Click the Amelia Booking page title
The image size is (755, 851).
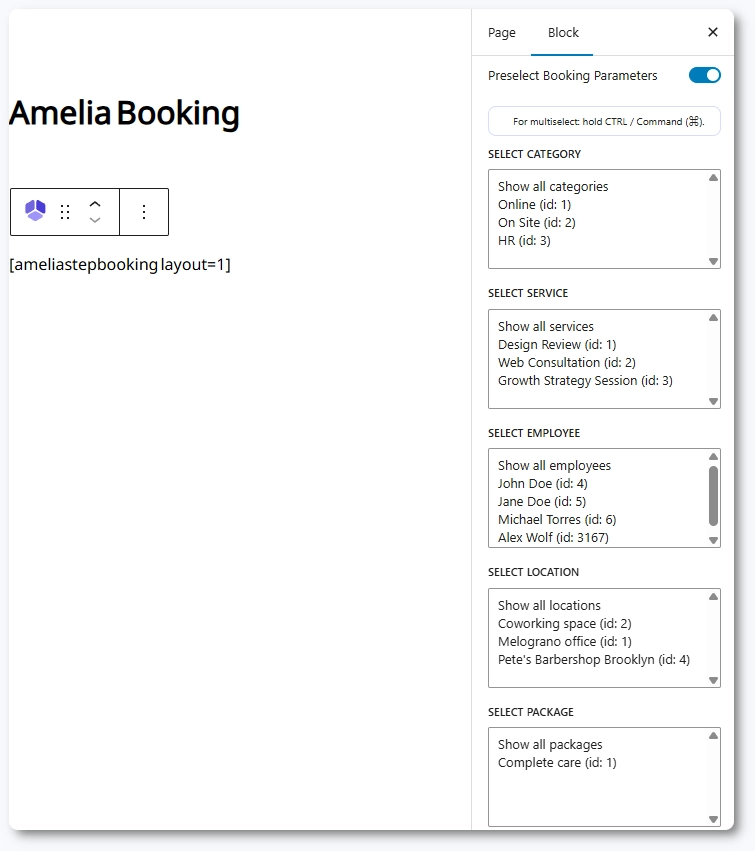pos(124,113)
